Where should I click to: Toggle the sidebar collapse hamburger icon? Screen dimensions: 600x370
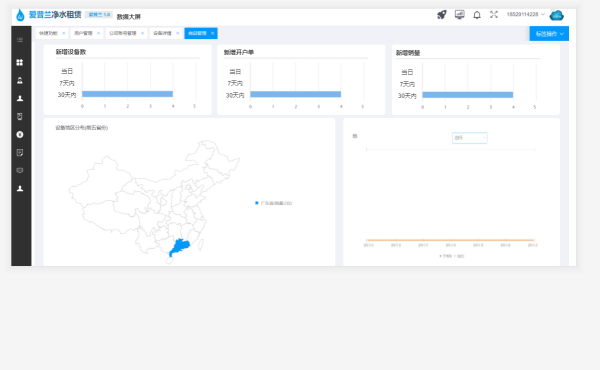coord(20,40)
